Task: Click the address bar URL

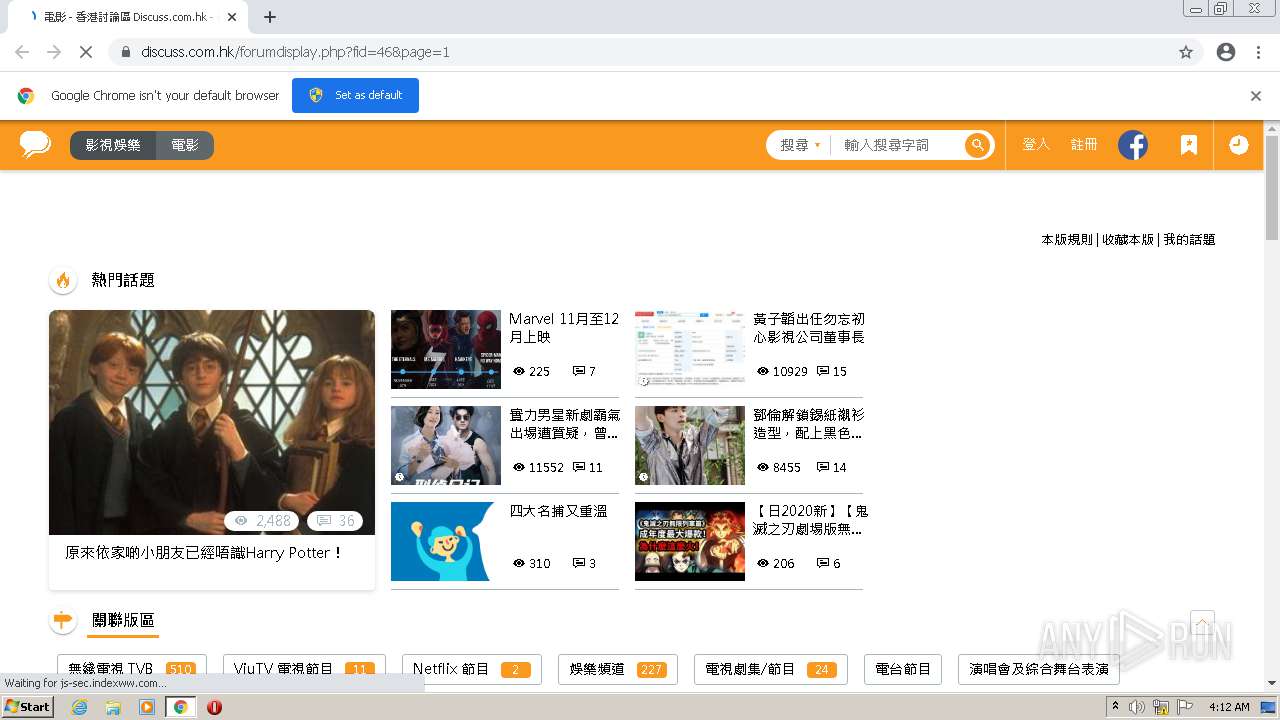Action: [x=296, y=52]
